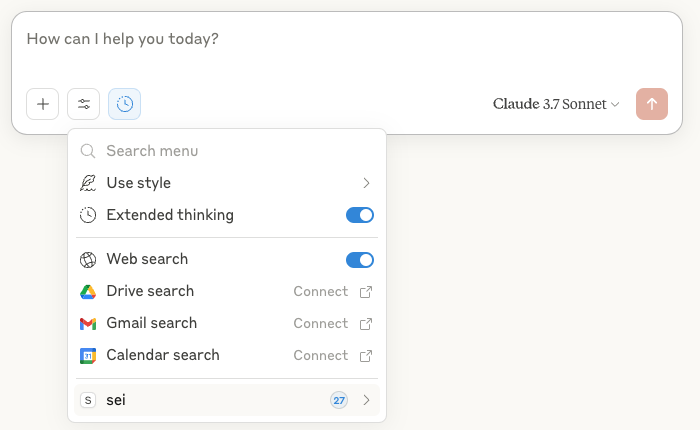The width and height of the screenshot is (700, 430).
Task: Open the search and tools settings icon
Action: [84, 104]
